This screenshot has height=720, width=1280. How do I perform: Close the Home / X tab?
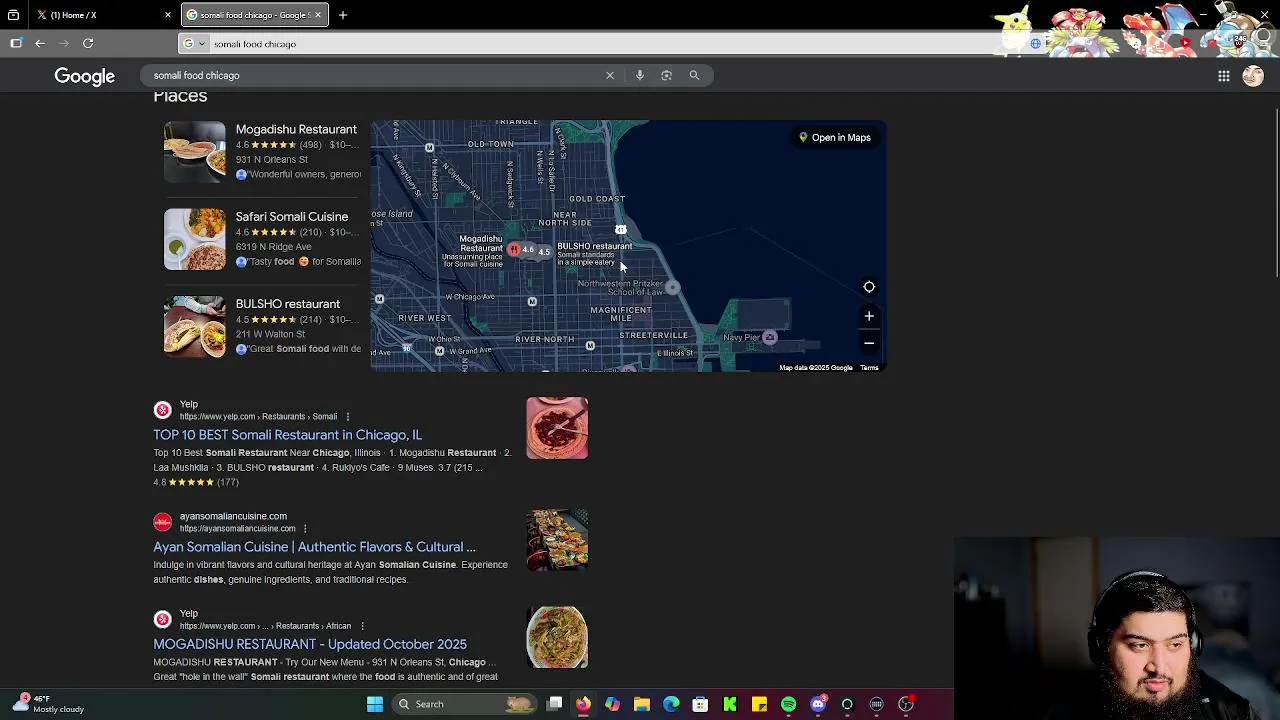click(168, 15)
